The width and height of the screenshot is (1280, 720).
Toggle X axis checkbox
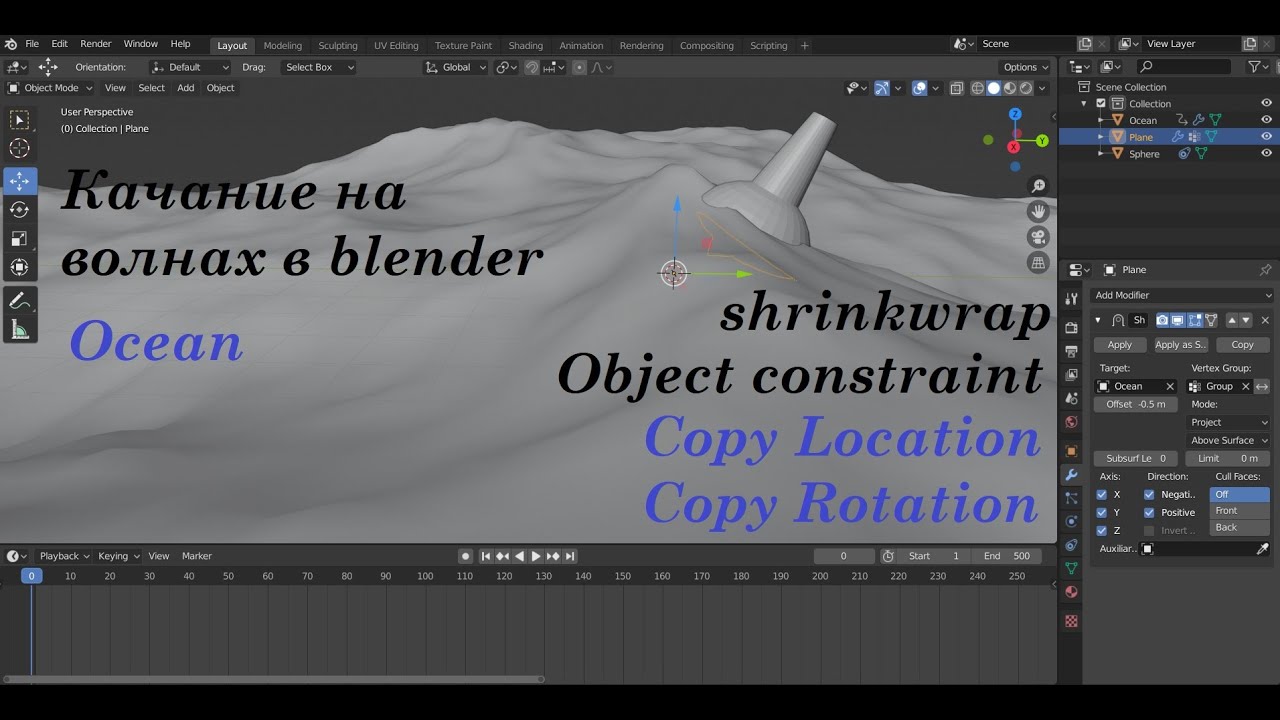(1102, 494)
